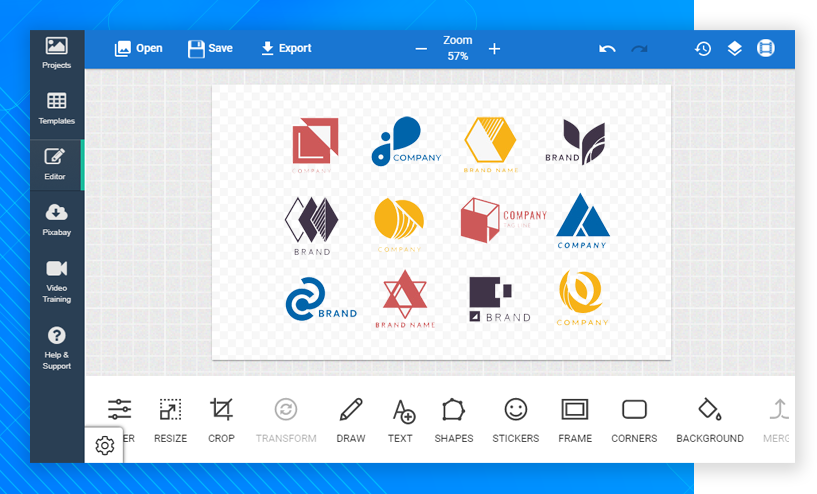Open Video Training section

tap(56, 281)
